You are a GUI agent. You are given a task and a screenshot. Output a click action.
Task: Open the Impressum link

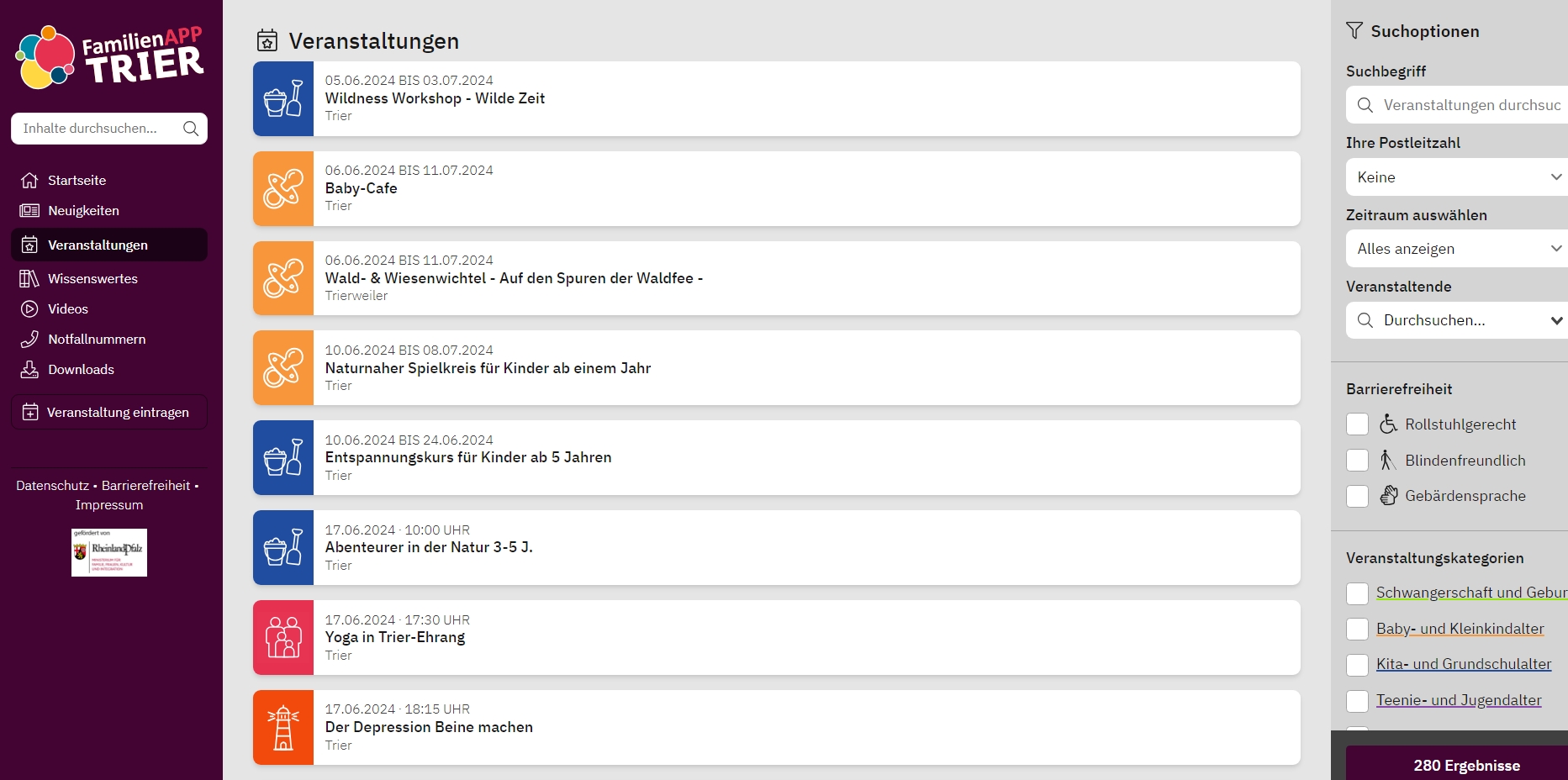(x=109, y=505)
